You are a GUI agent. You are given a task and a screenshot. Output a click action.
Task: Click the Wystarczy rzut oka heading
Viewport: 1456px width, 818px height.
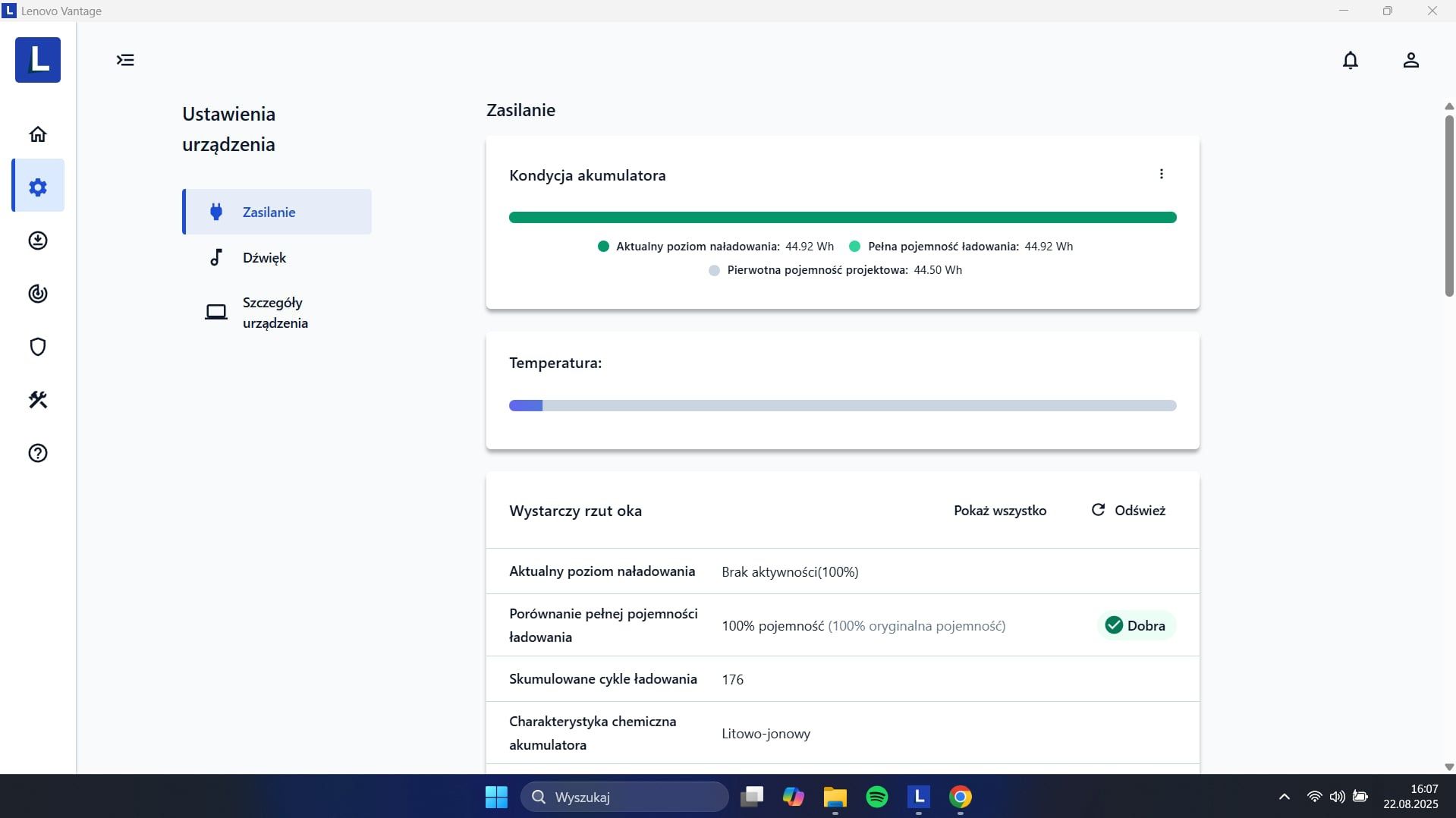point(575,511)
